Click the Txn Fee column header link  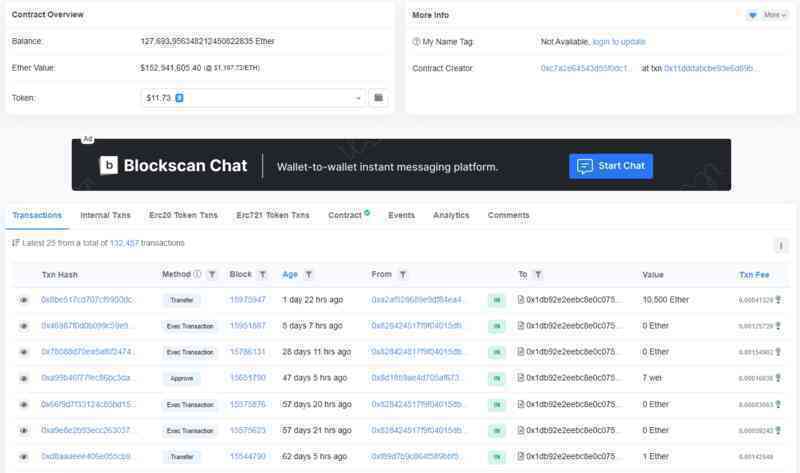(754, 275)
